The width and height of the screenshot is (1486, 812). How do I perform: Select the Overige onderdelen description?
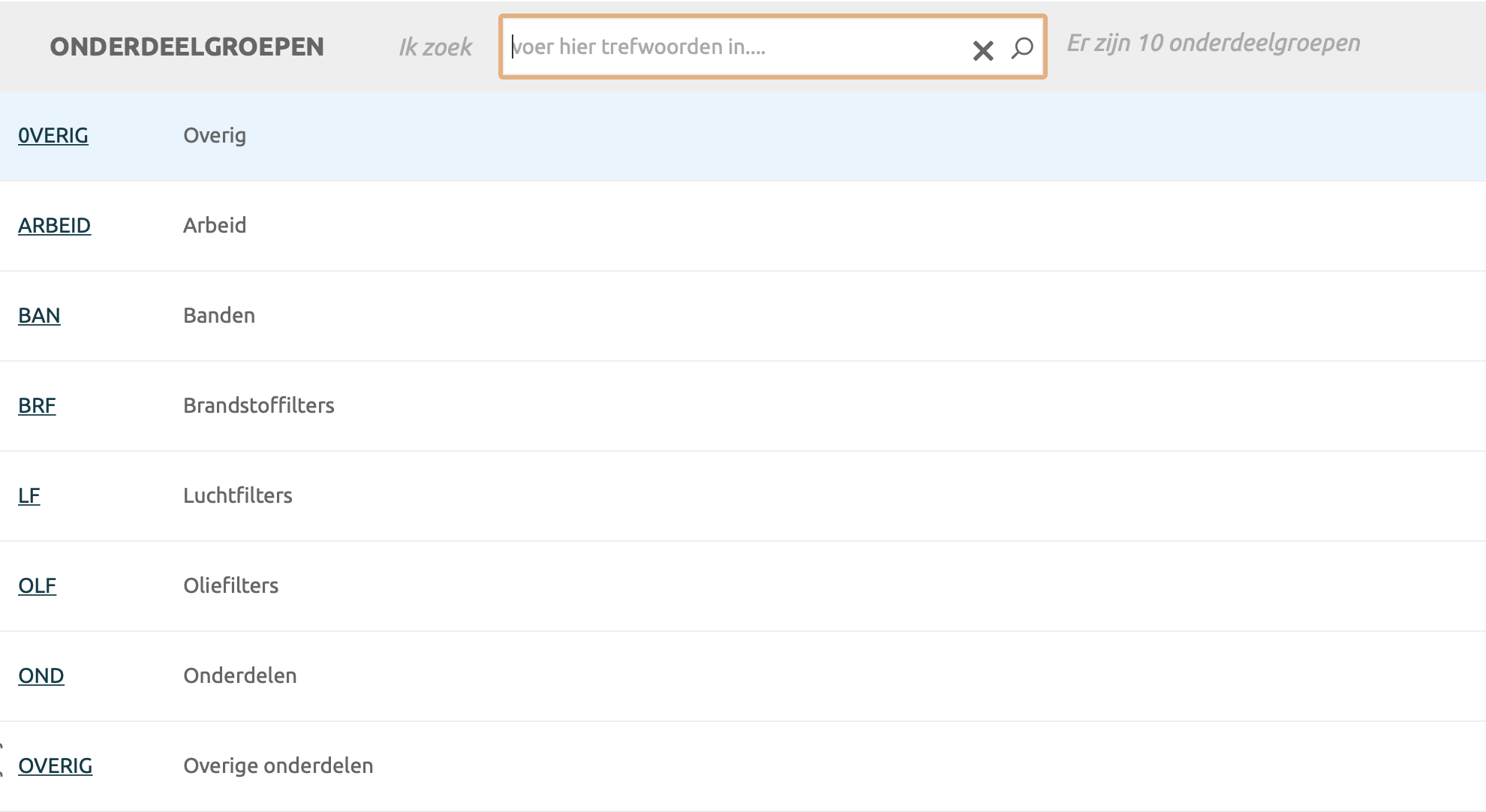pos(278,766)
